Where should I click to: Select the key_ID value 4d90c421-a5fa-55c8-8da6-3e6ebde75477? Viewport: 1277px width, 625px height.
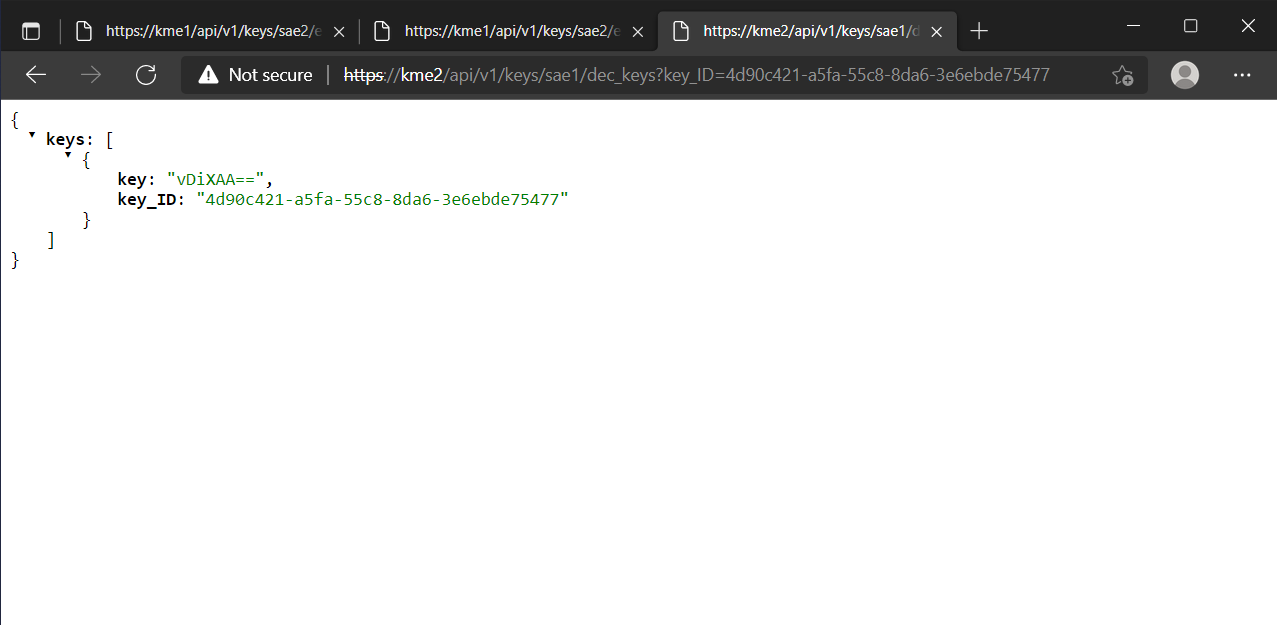[x=382, y=199]
